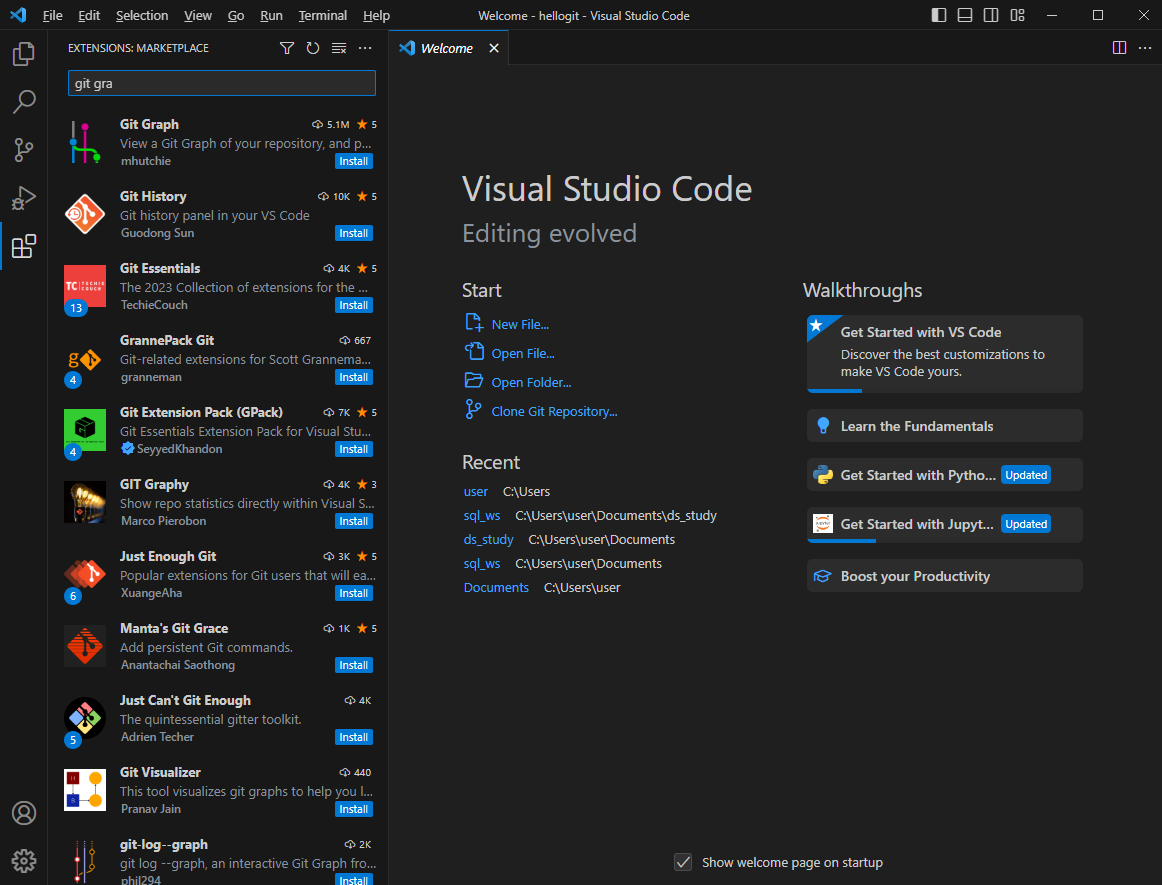Close the Welcome tab

tap(494, 48)
